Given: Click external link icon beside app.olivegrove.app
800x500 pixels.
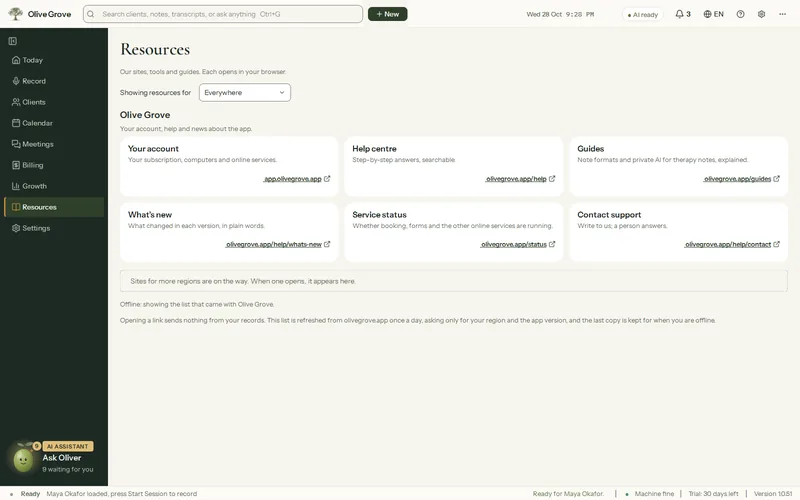Looking at the screenshot, I should click(327, 179).
